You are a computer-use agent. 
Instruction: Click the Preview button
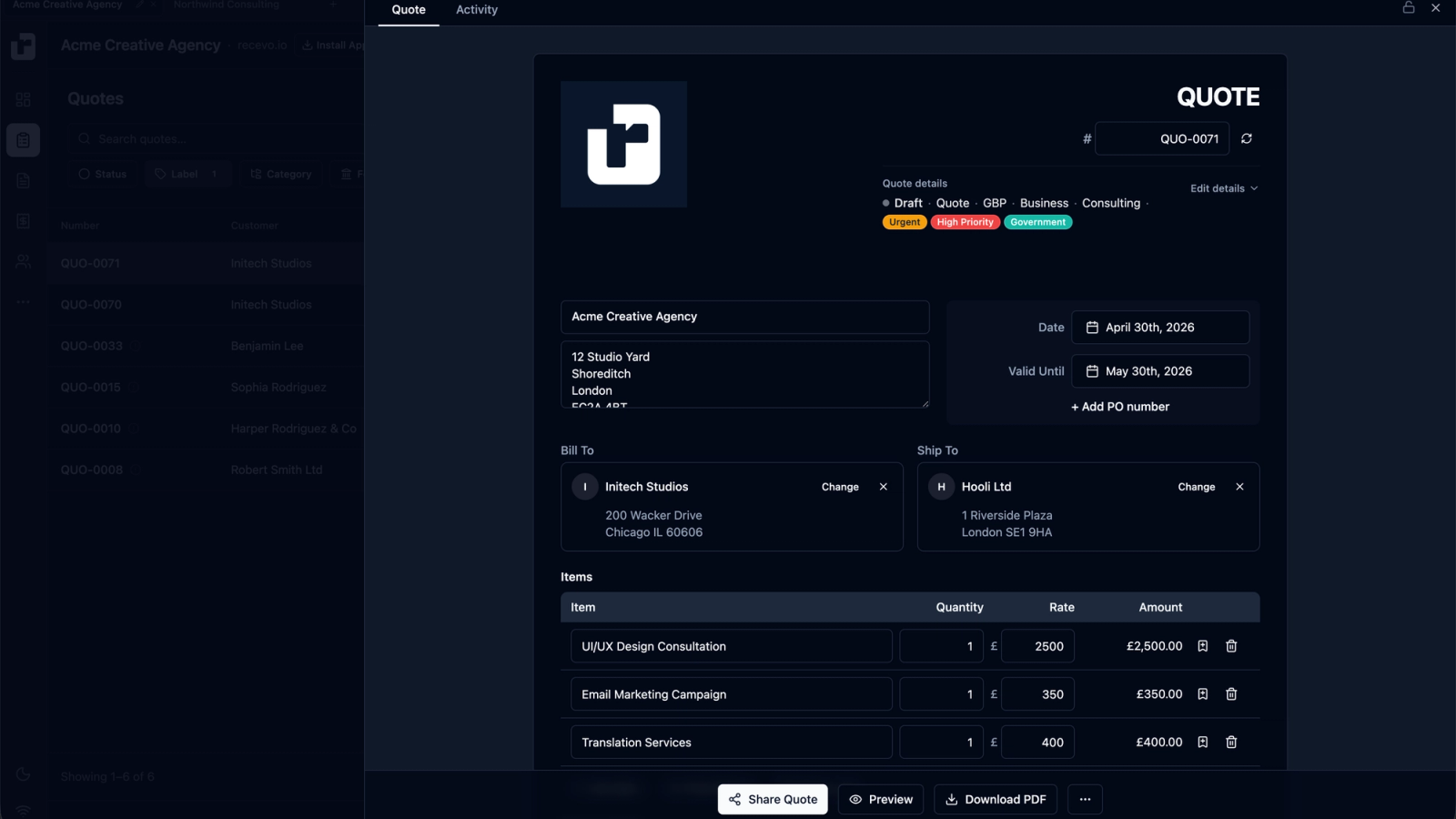881,799
